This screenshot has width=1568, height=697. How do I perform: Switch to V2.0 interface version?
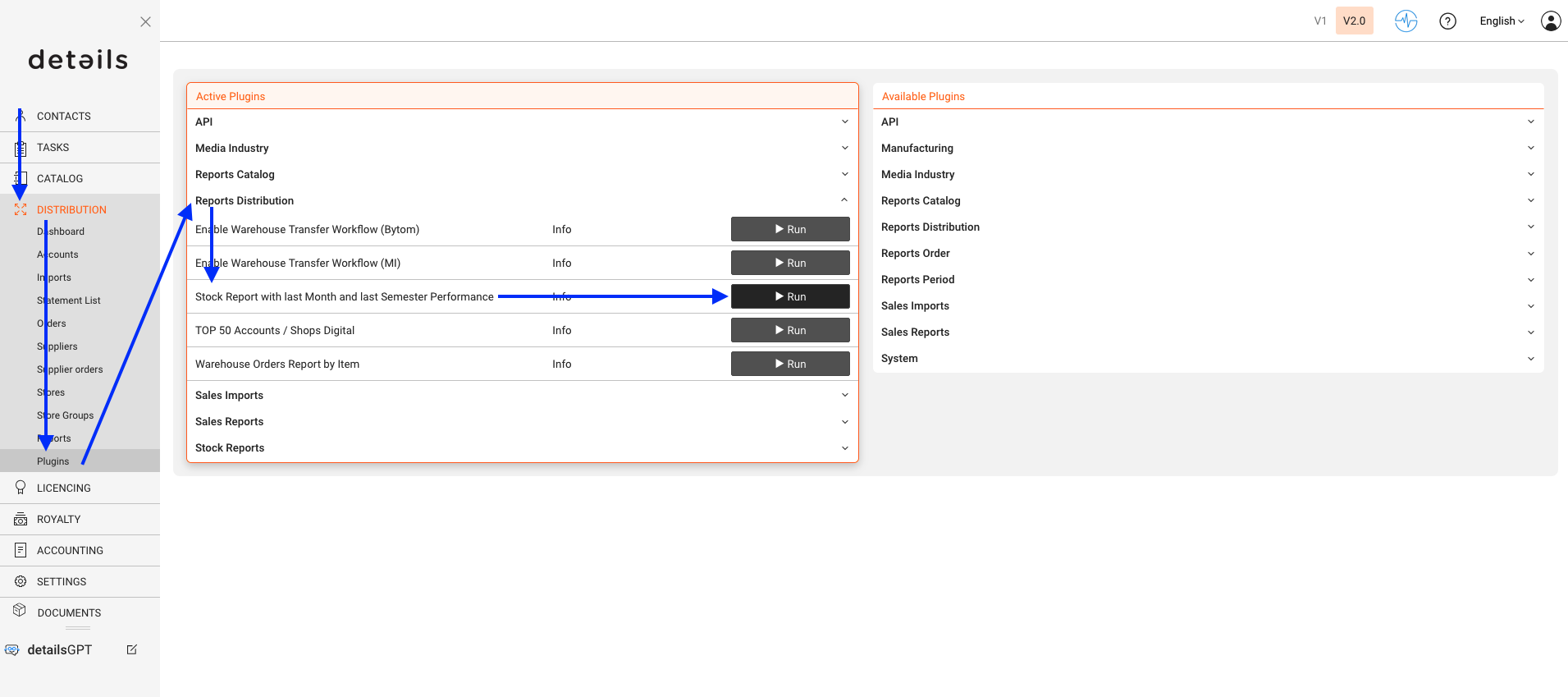click(1355, 21)
